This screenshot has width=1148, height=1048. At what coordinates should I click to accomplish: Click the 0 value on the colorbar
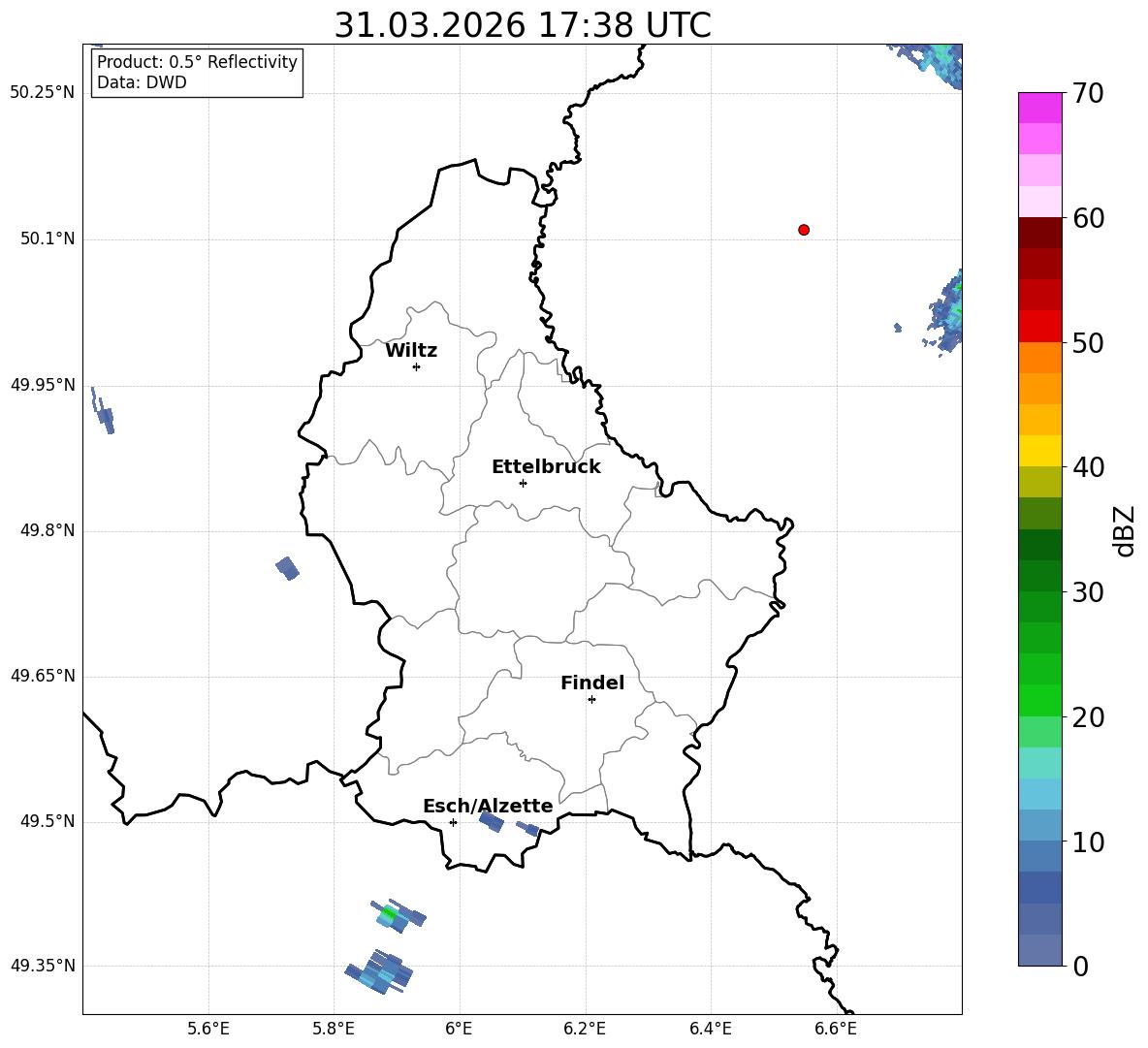point(1080,966)
